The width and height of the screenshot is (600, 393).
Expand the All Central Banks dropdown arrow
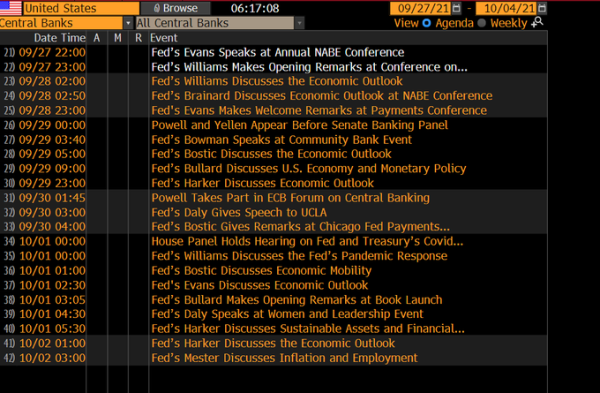[x=299, y=23]
